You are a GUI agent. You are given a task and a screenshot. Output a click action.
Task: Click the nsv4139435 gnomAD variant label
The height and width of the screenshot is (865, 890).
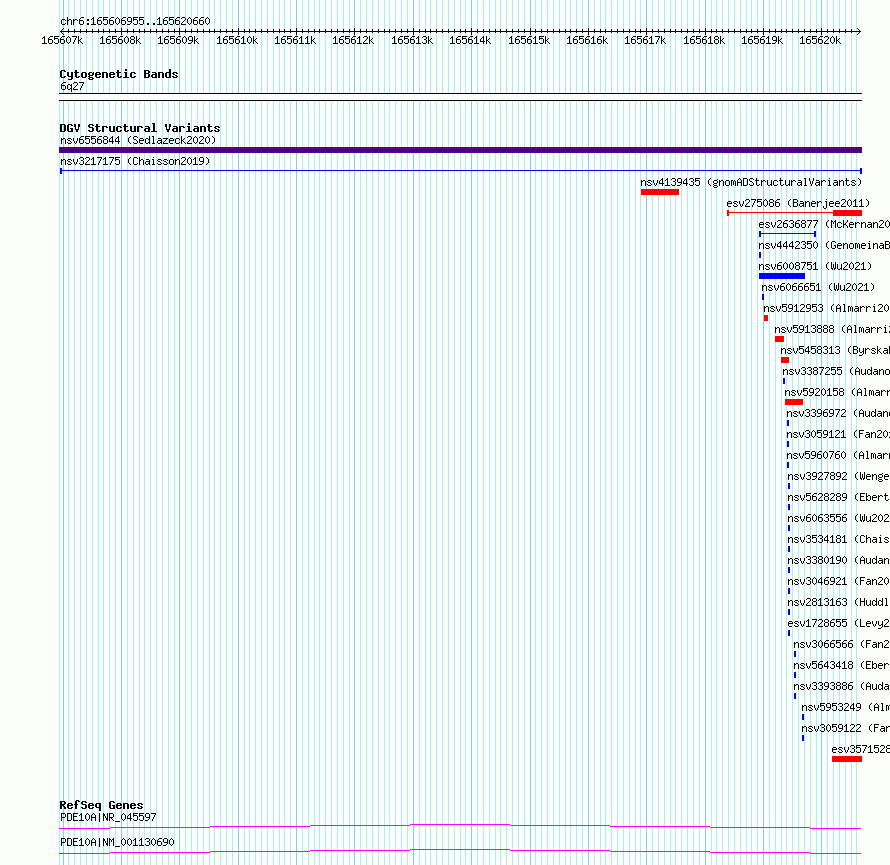[x=751, y=182]
